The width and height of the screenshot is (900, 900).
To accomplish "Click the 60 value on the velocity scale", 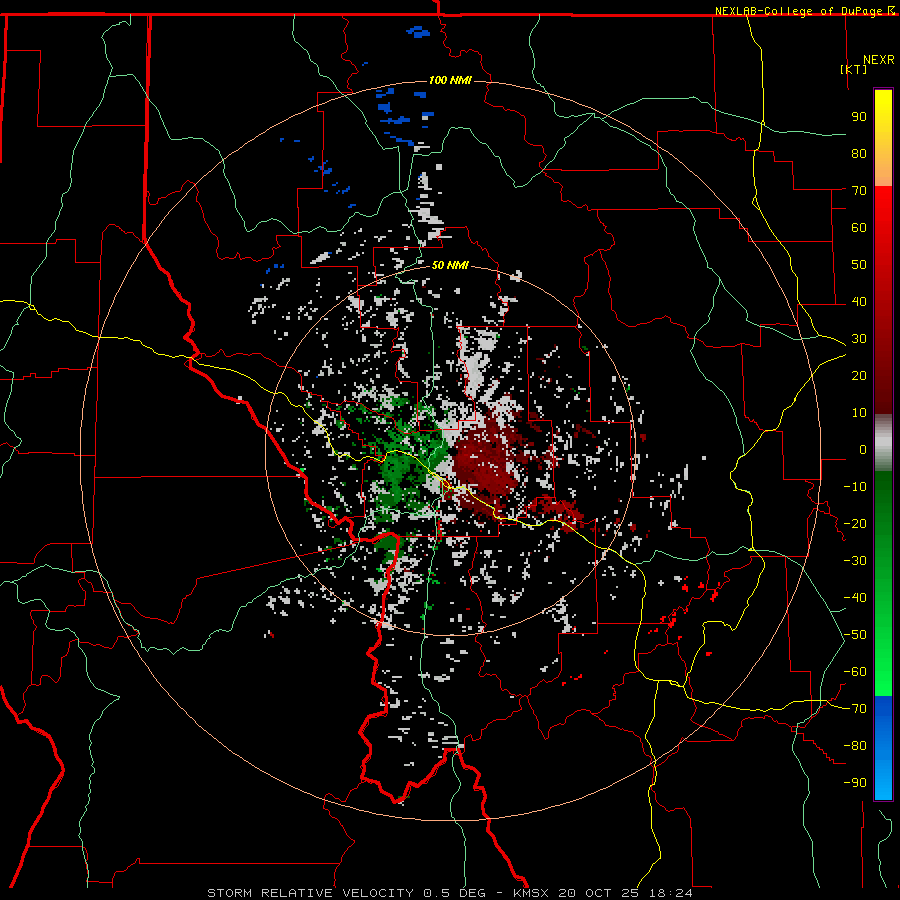I will click(x=859, y=228).
